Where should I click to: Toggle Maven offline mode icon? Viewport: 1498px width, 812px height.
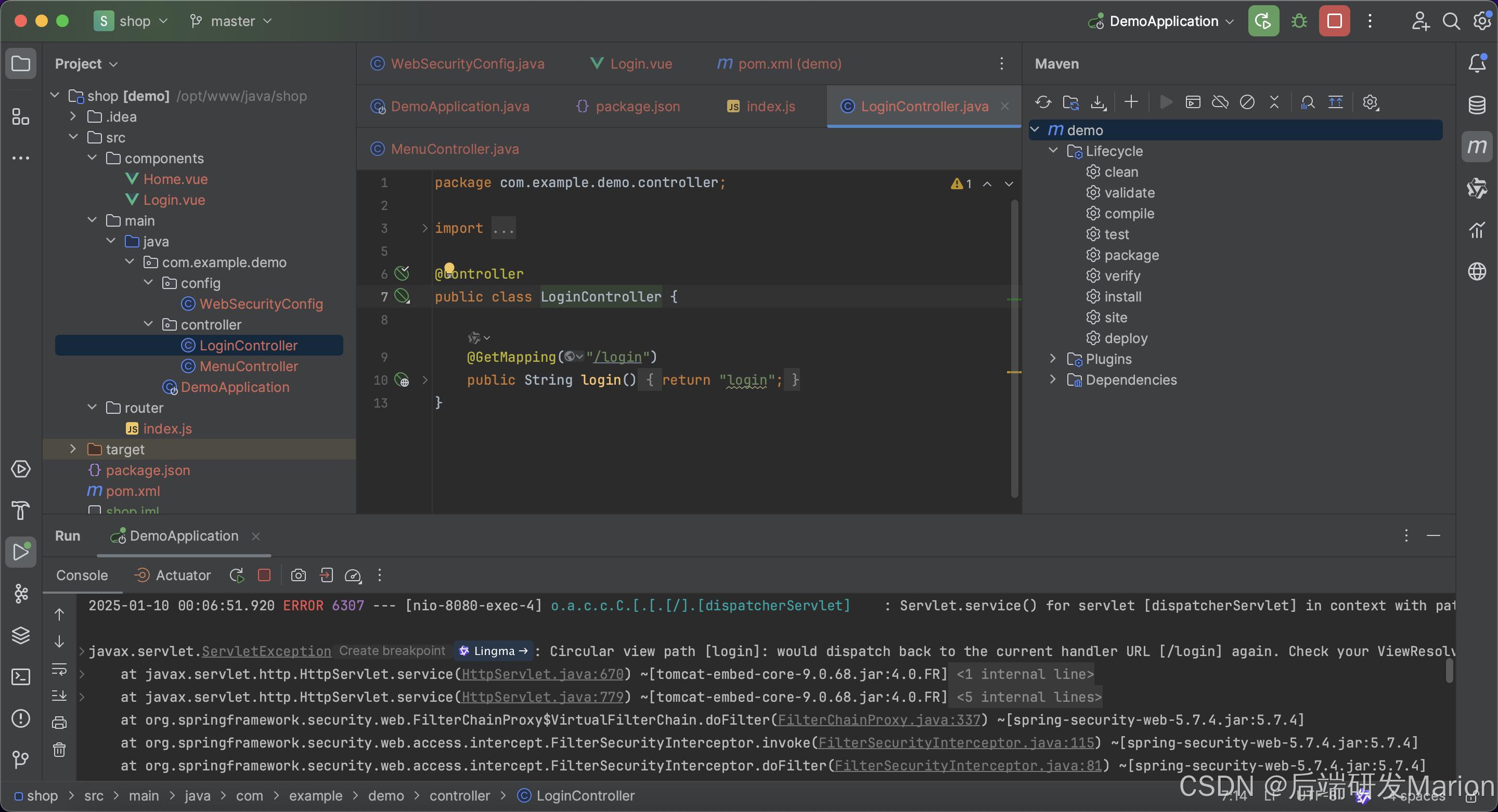point(1219,102)
